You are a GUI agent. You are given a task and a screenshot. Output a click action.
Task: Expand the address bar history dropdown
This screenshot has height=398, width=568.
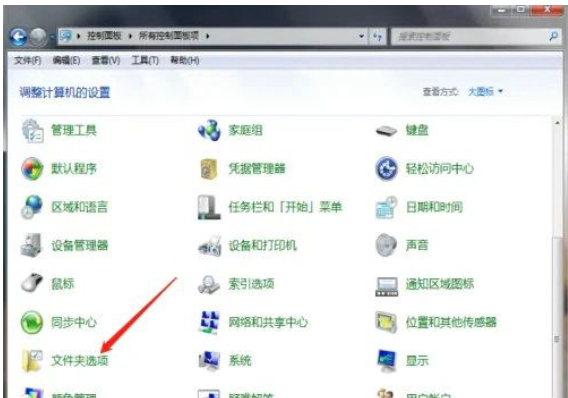tap(361, 36)
